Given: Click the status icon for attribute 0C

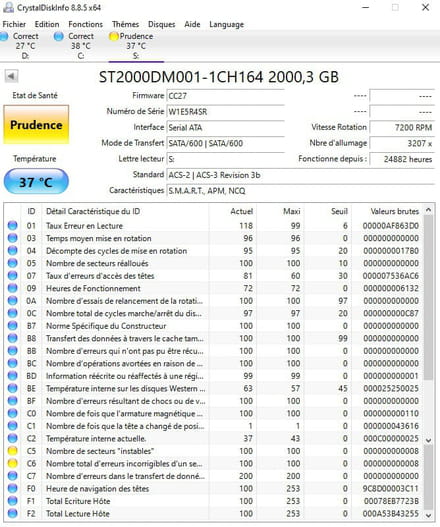Looking at the screenshot, I should pos(12,313).
